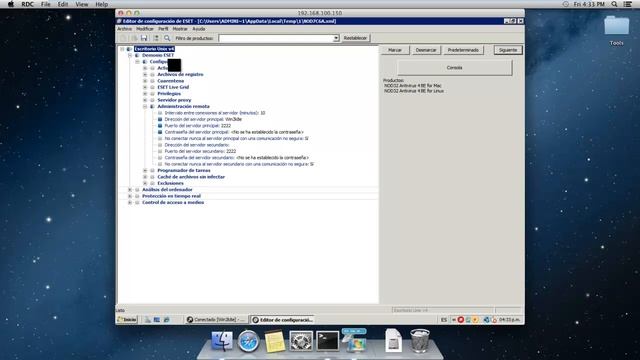Click the marked icon for Contraseña del servidor principal
The width and height of the screenshot is (640, 360).
coord(160,132)
